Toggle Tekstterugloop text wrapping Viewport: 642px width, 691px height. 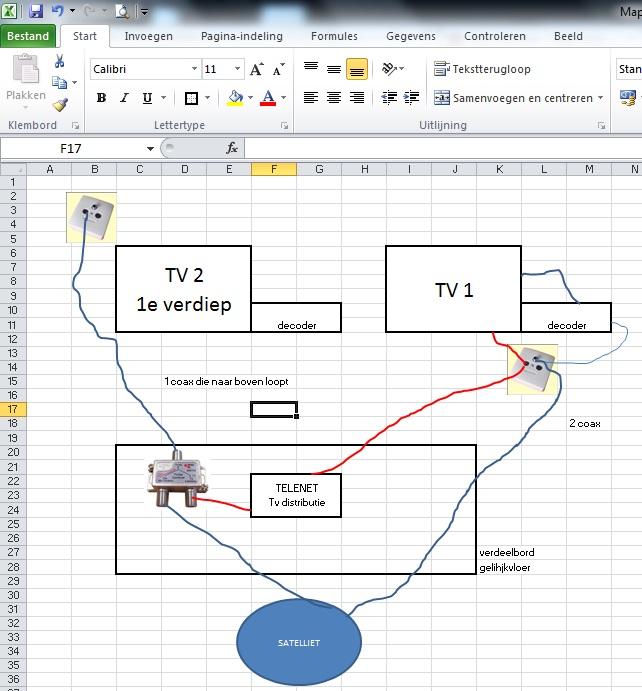tap(483, 69)
